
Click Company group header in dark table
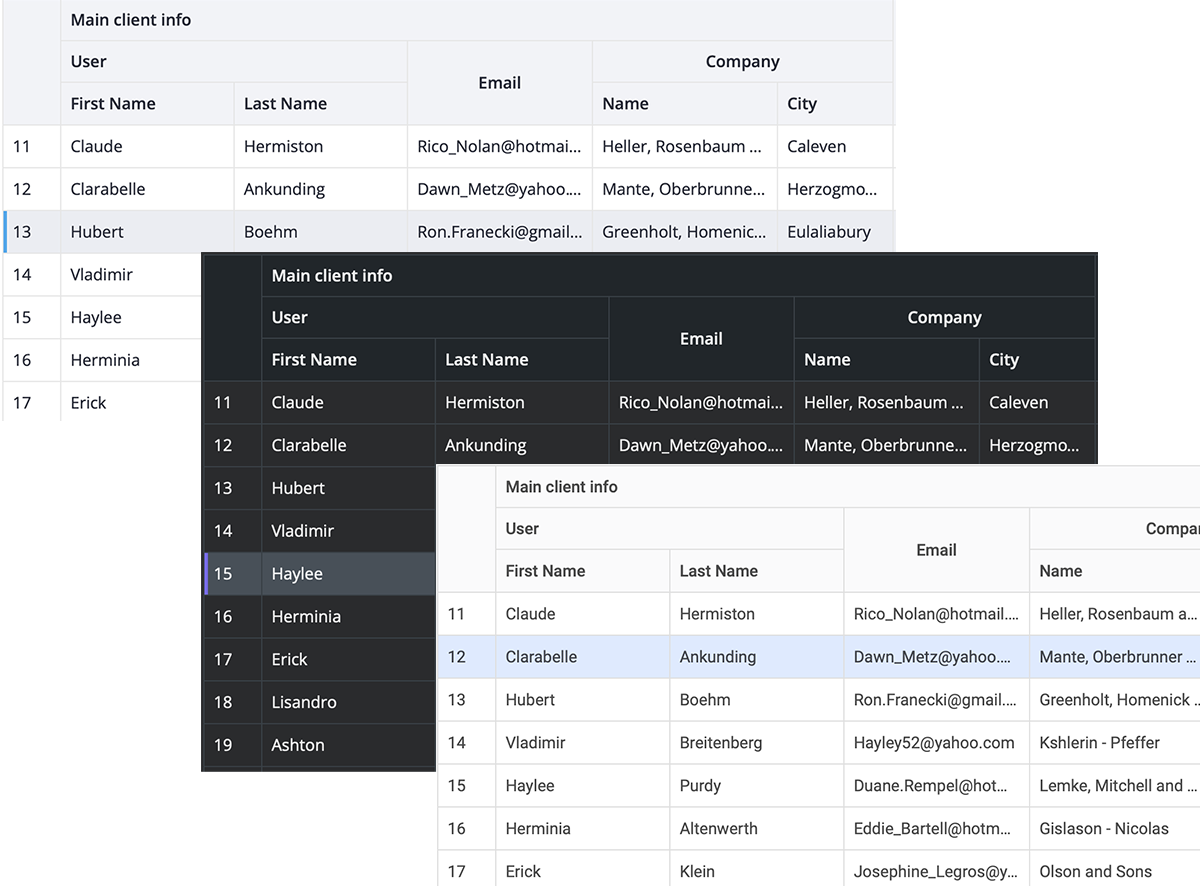tap(945, 318)
